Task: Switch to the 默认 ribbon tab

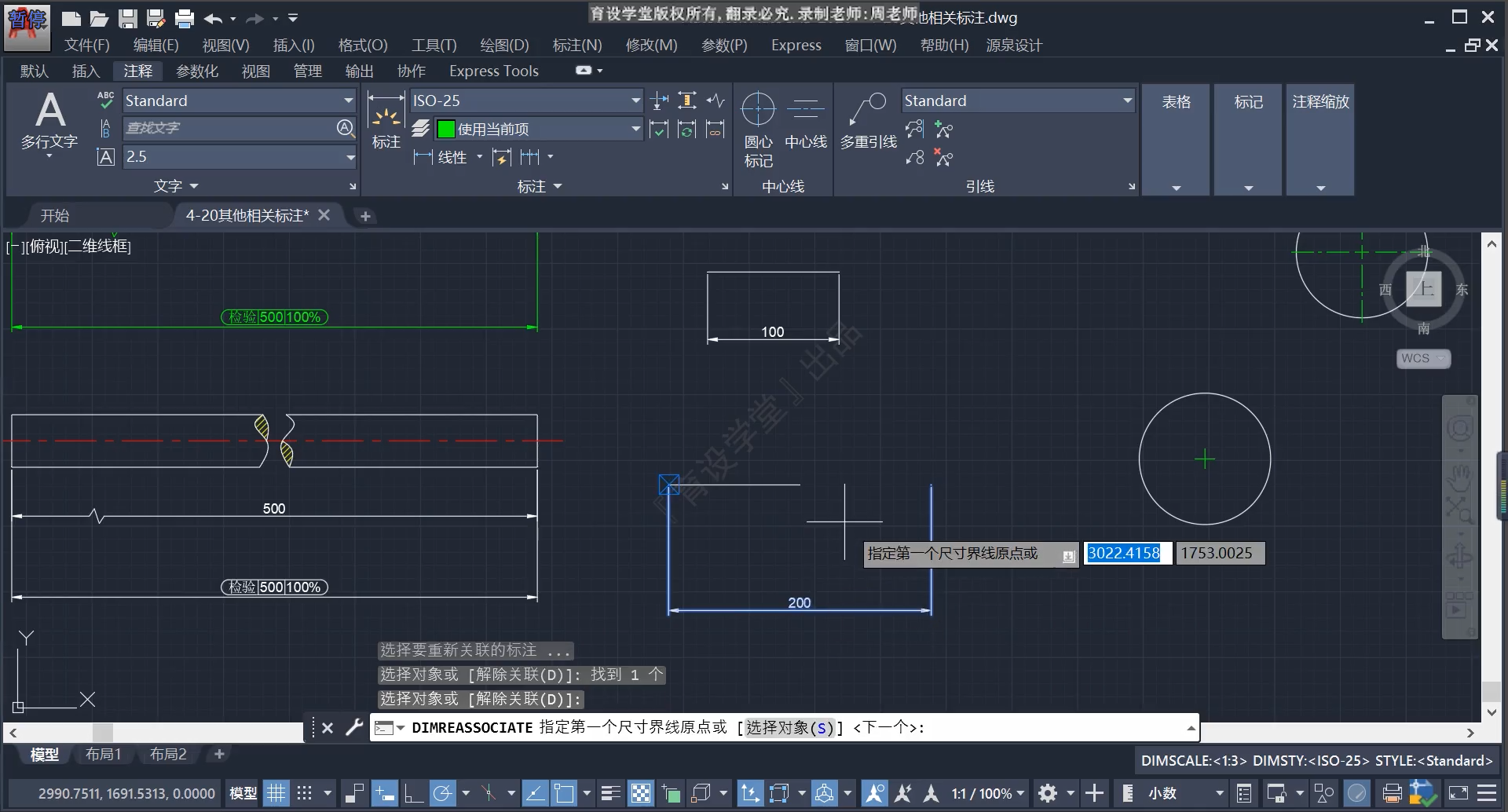Action: (35, 71)
